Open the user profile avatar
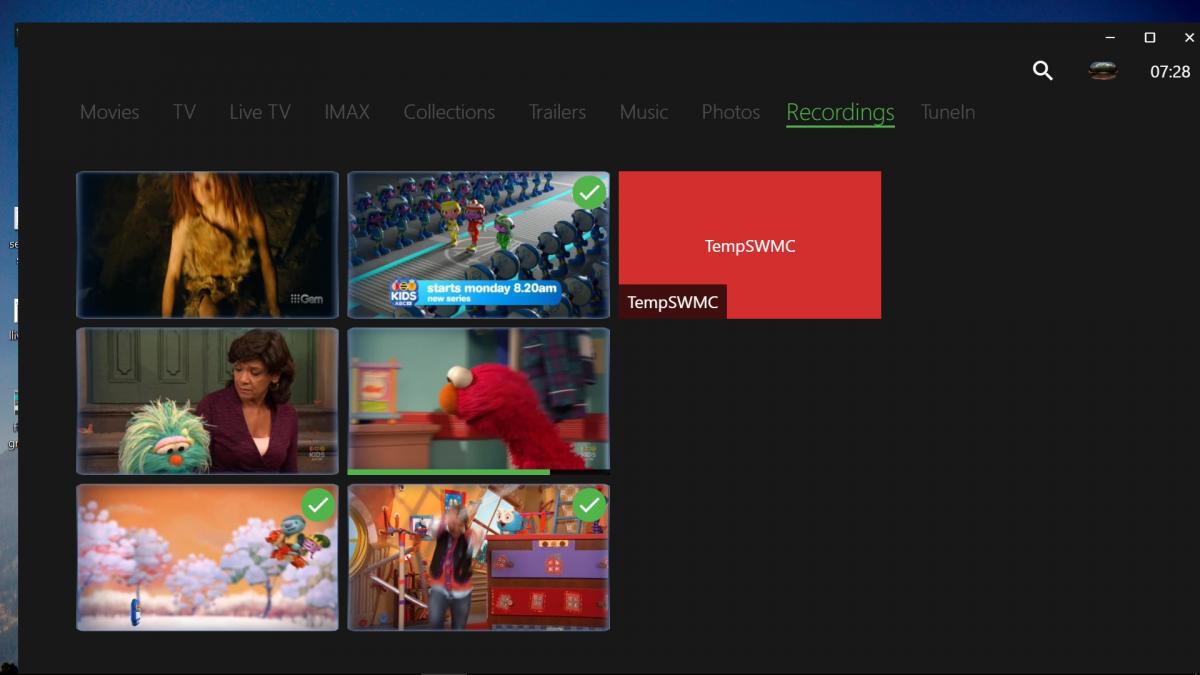The image size is (1200, 675). pyautogui.click(x=1103, y=70)
